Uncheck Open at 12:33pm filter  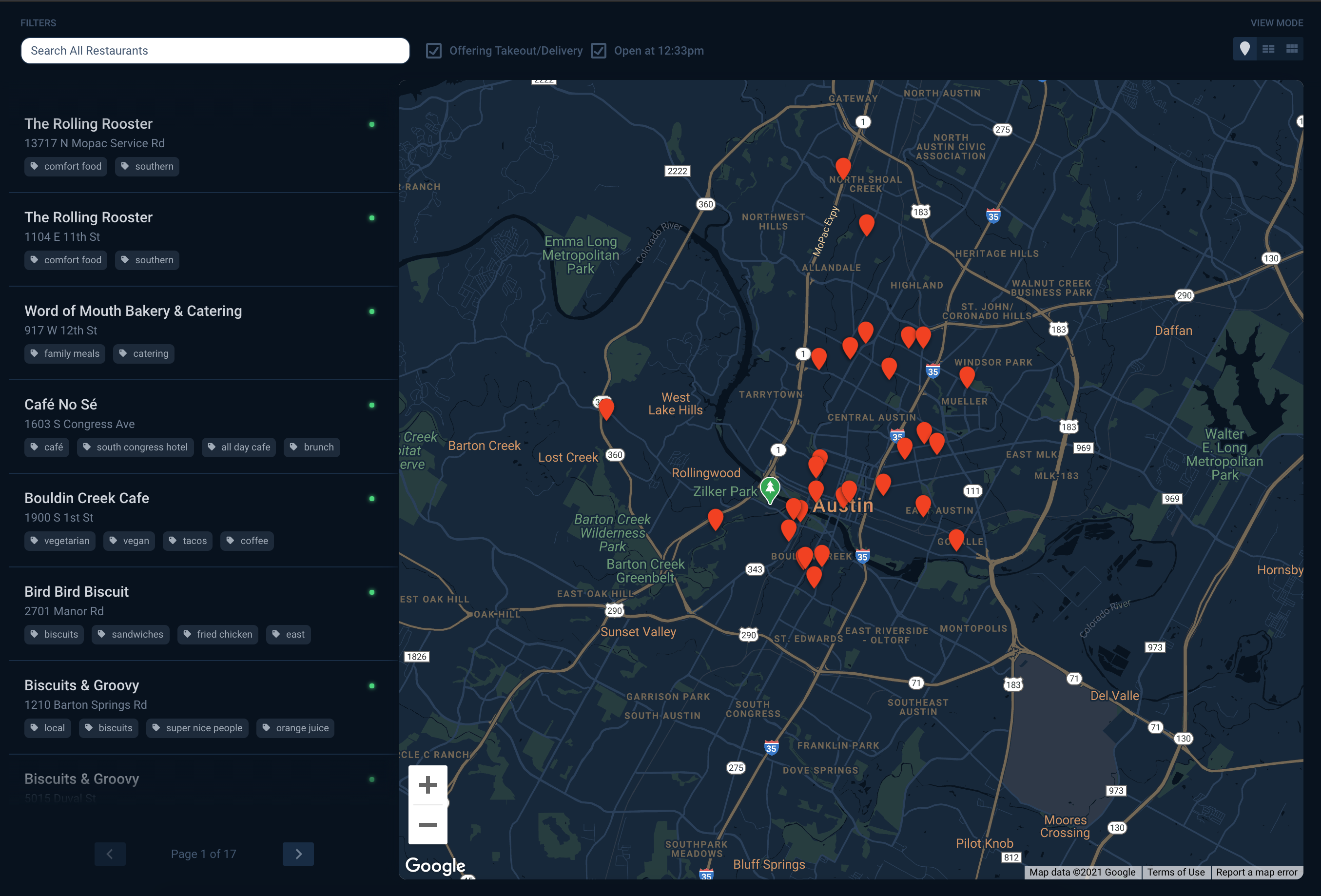(599, 51)
